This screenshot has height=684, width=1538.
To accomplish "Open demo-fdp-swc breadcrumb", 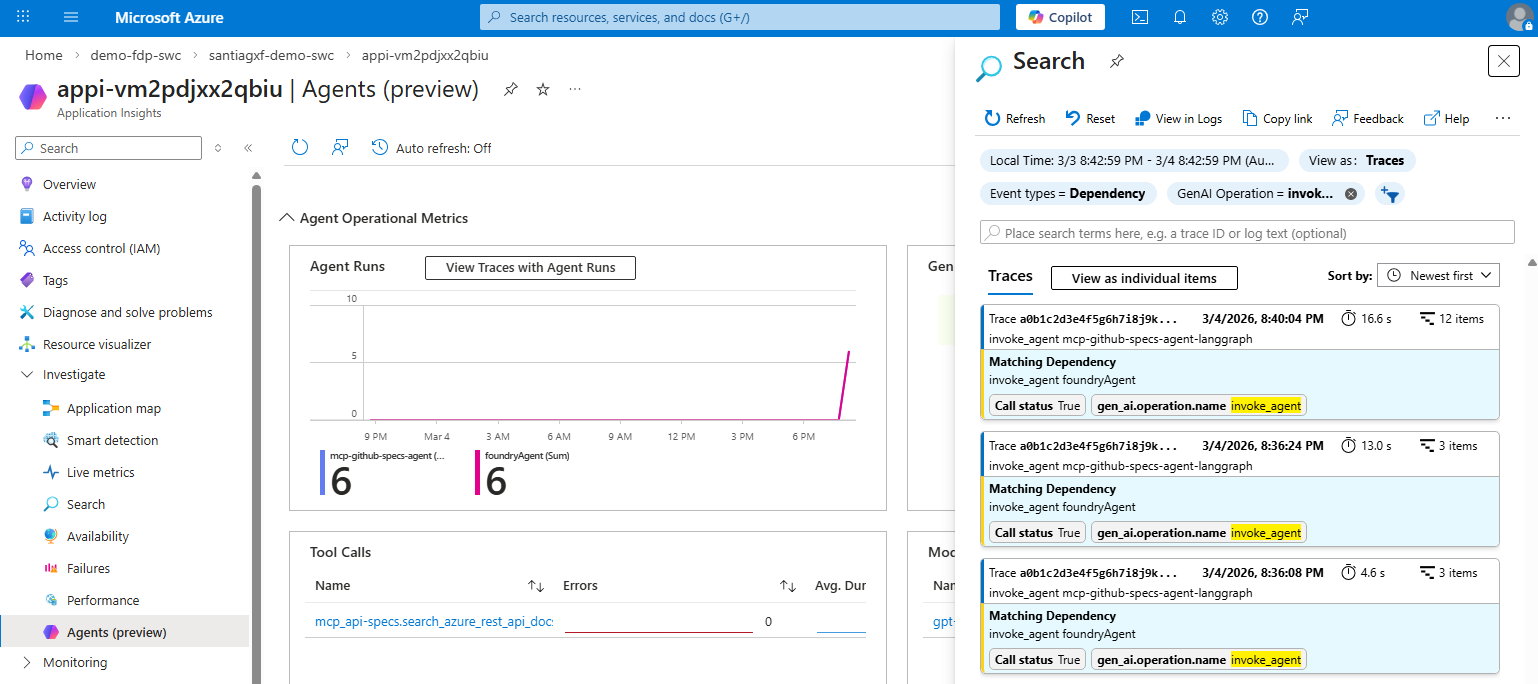I will pos(135,55).
